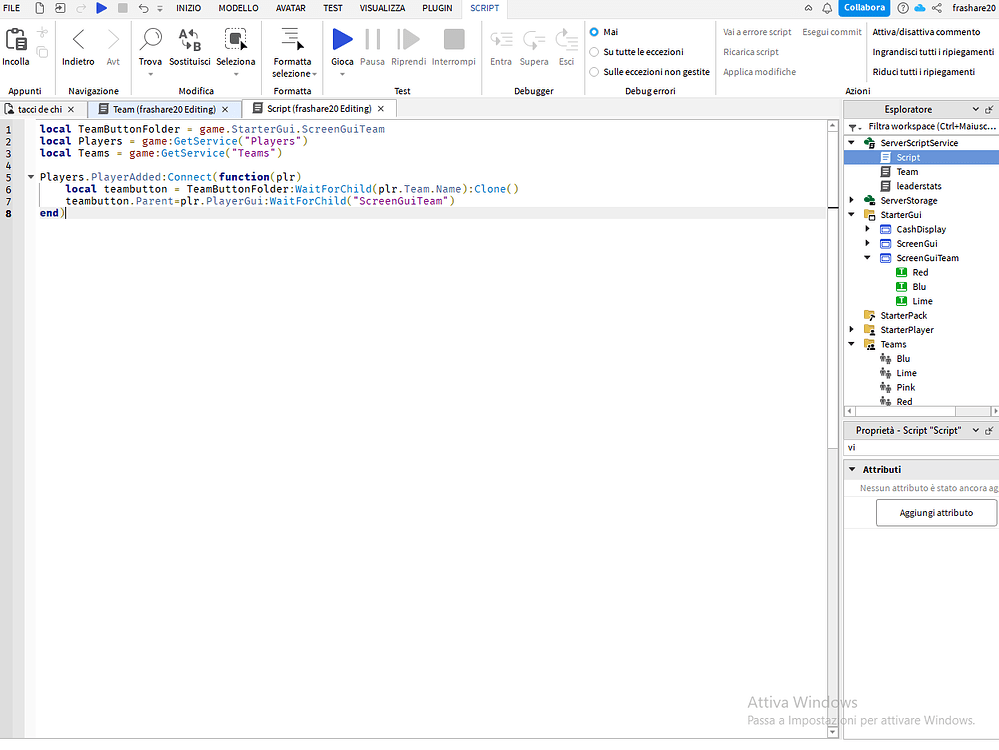Select the Lime text button in ScreenGuiTeam
Viewport: 999px width, 750px height.
[921, 301]
